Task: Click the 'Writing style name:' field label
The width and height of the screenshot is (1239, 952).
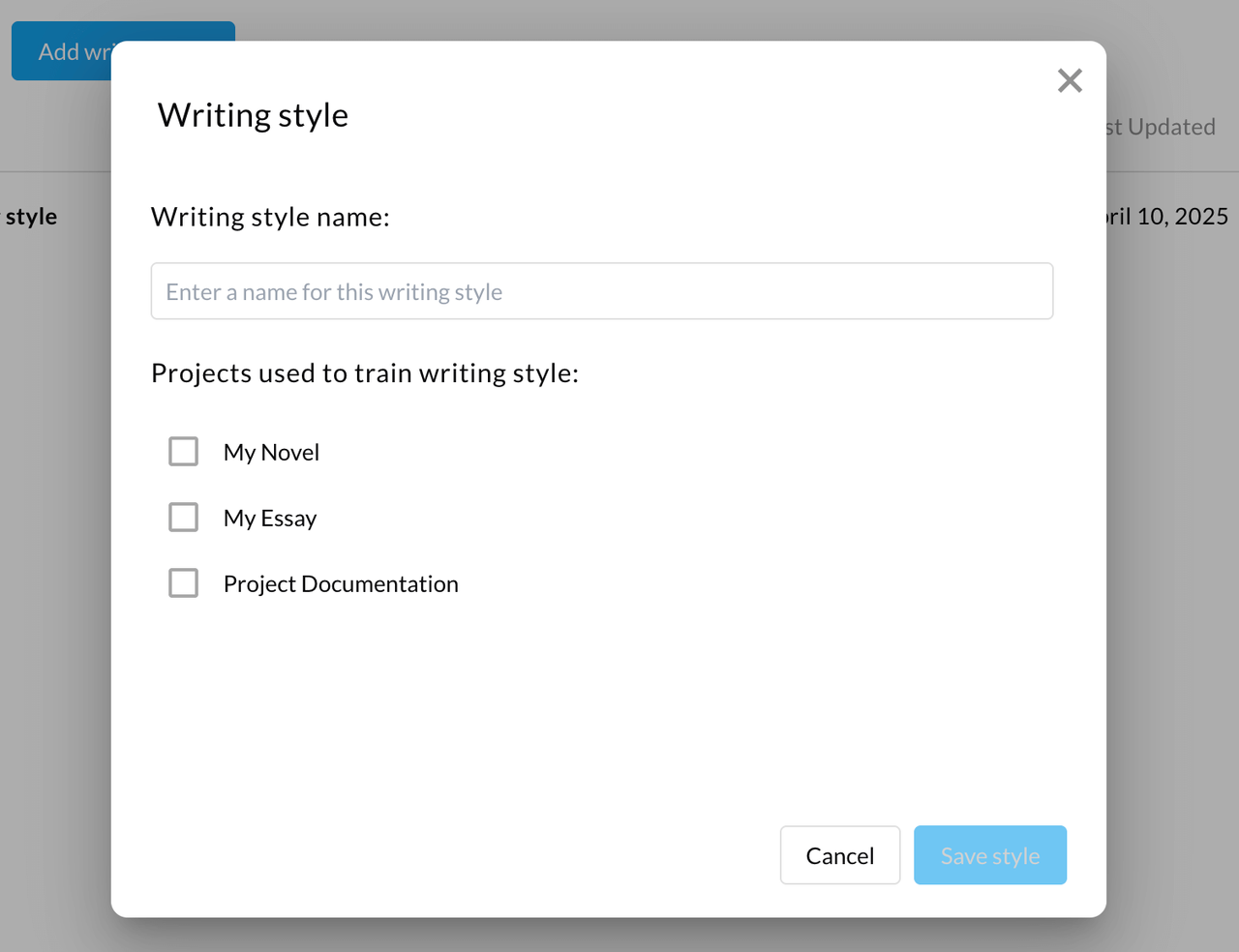Action: point(270,217)
